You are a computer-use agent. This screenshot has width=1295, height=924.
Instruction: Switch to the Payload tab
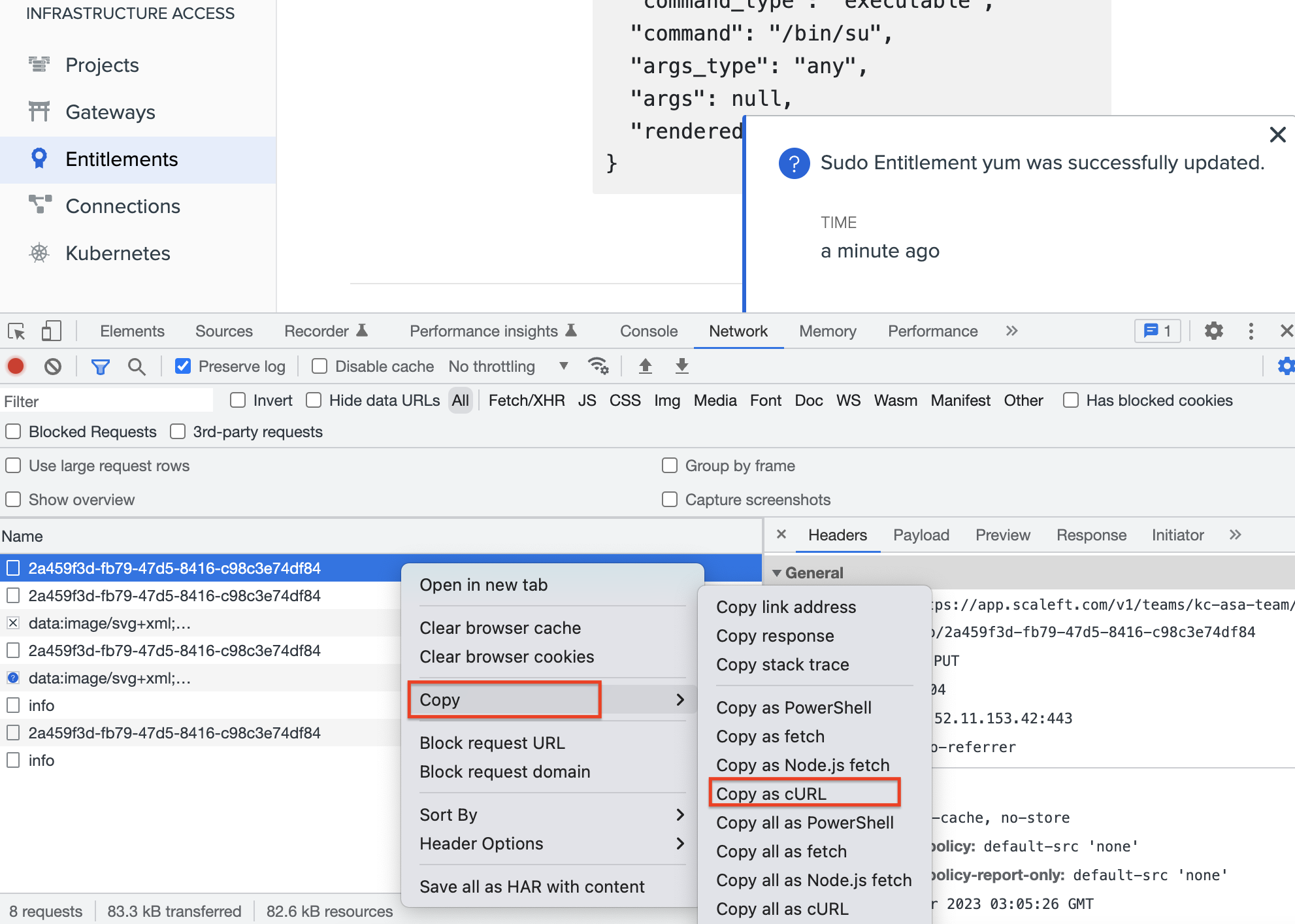coord(921,535)
